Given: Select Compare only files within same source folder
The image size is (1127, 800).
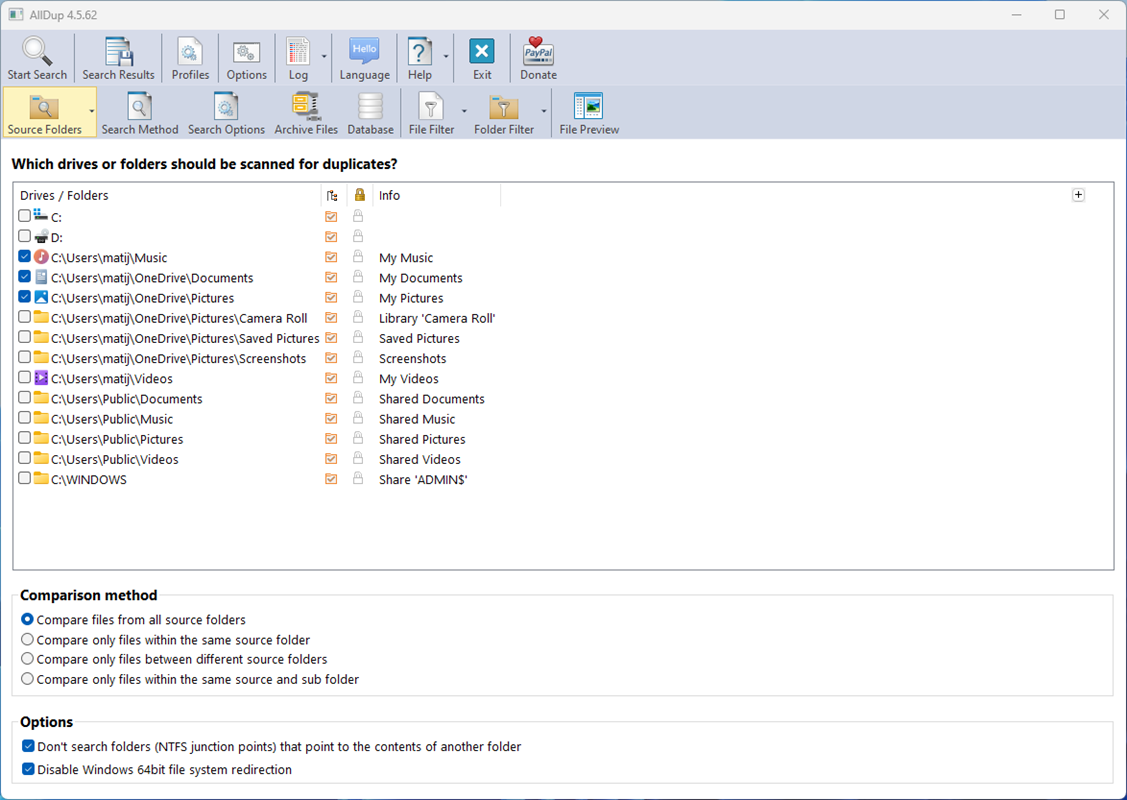Looking at the screenshot, I should (x=27, y=639).
